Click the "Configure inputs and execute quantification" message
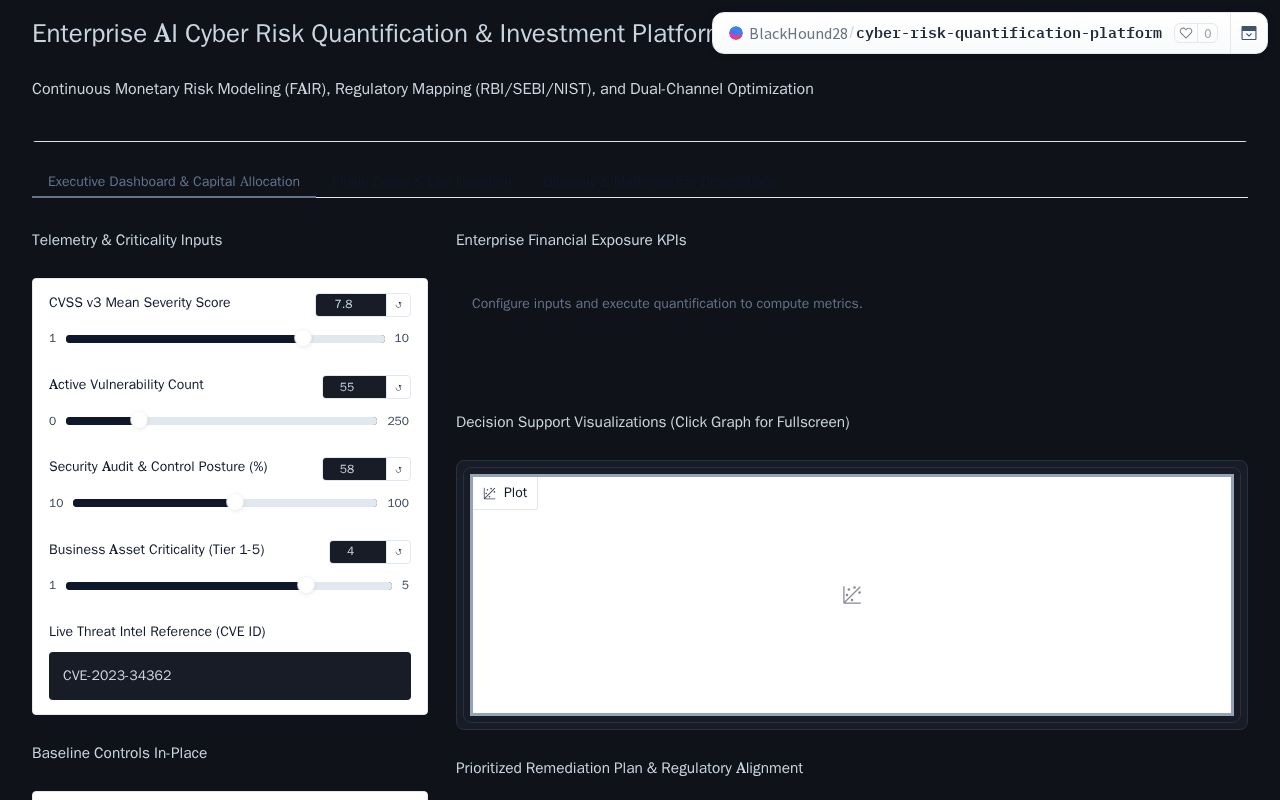1280x800 pixels. point(667,303)
